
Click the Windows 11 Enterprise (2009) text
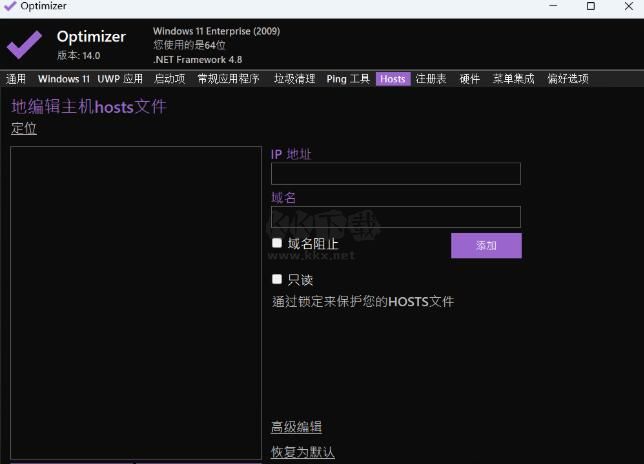click(x=216, y=31)
